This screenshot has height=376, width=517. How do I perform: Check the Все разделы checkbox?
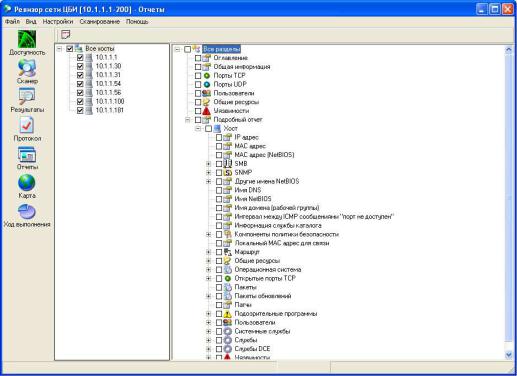pyautogui.click(x=187, y=49)
